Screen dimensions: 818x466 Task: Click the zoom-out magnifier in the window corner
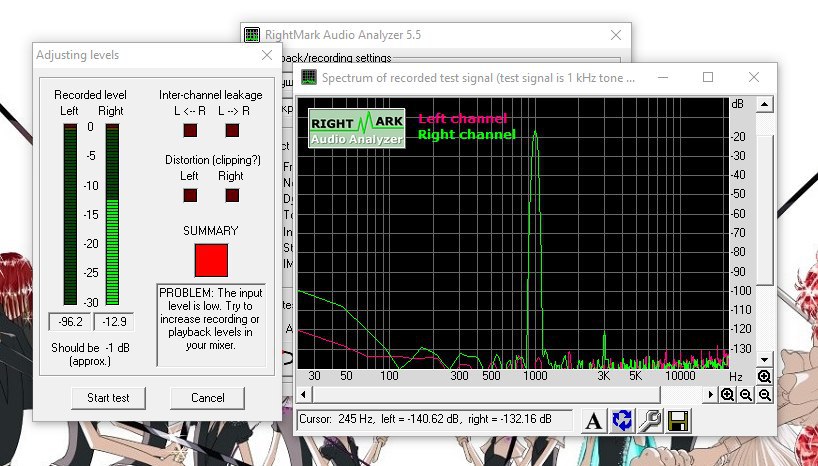point(765,395)
